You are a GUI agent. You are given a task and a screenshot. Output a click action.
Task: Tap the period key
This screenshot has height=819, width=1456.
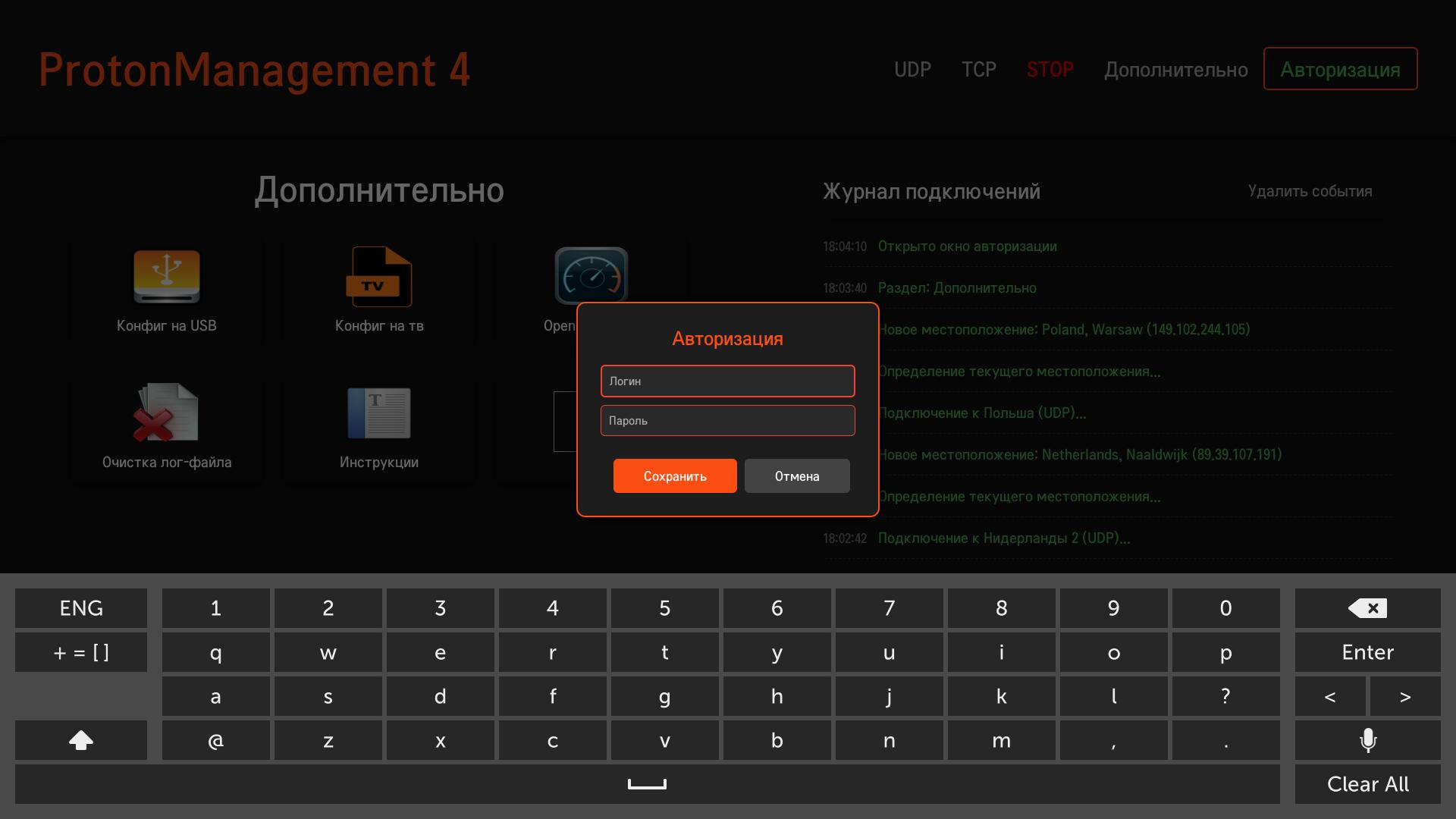(1226, 740)
